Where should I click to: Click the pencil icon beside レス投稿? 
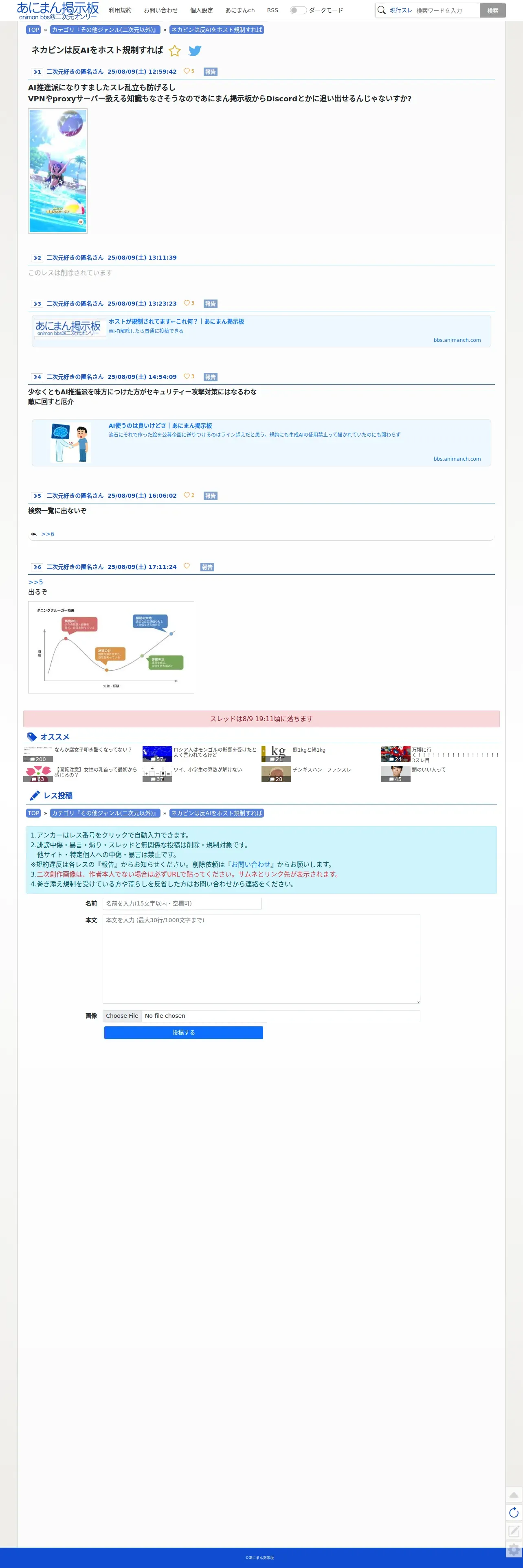click(x=35, y=796)
